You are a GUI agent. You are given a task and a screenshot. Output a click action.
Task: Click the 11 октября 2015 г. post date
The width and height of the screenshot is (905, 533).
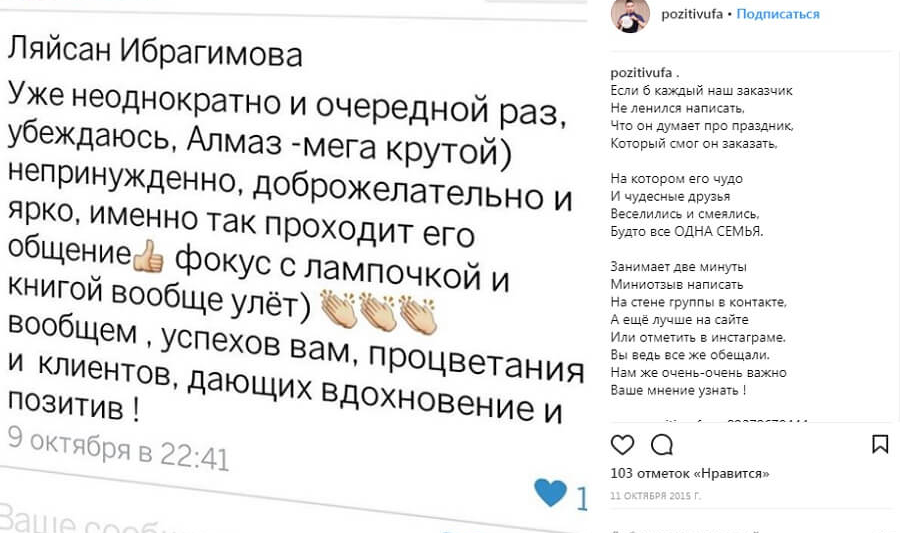pos(656,496)
